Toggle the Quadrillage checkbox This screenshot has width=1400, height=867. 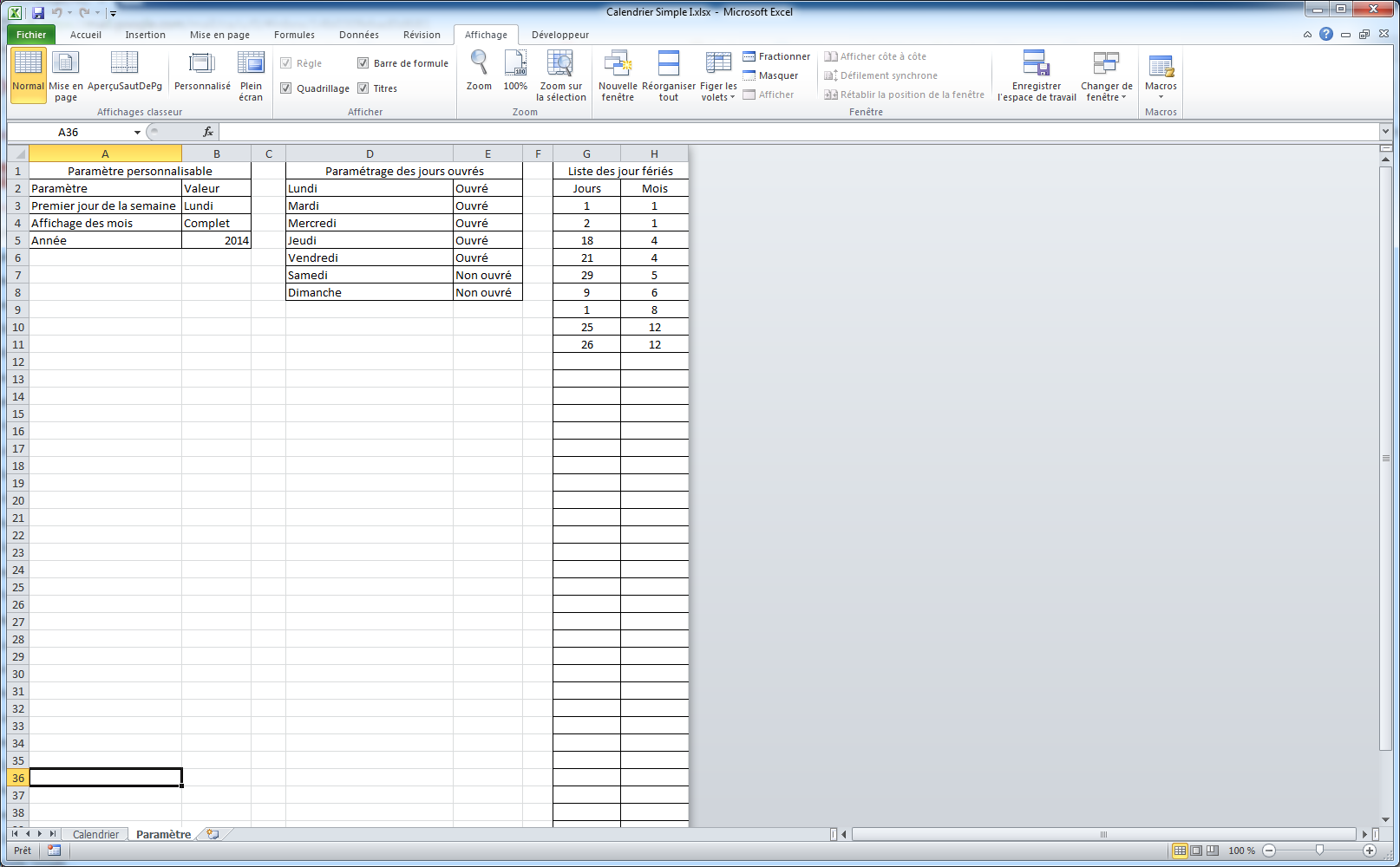[x=285, y=88]
